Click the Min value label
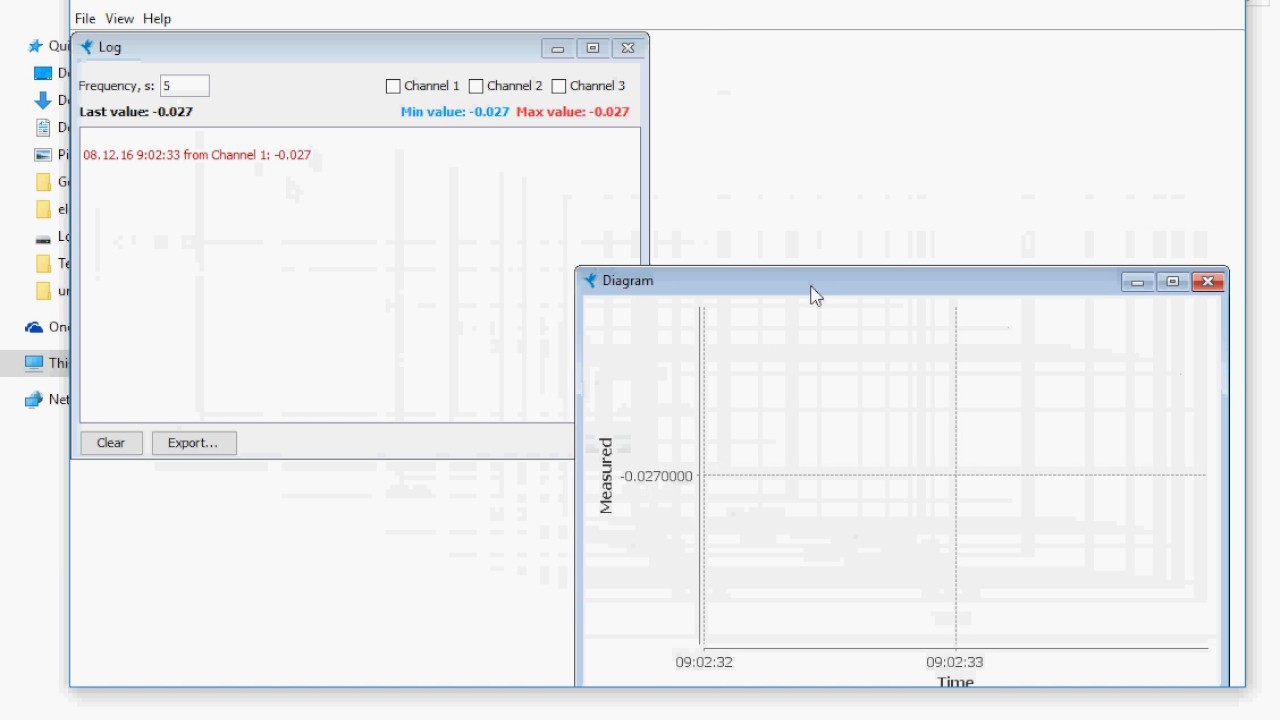Screen dimensions: 1280x720 [455, 112]
